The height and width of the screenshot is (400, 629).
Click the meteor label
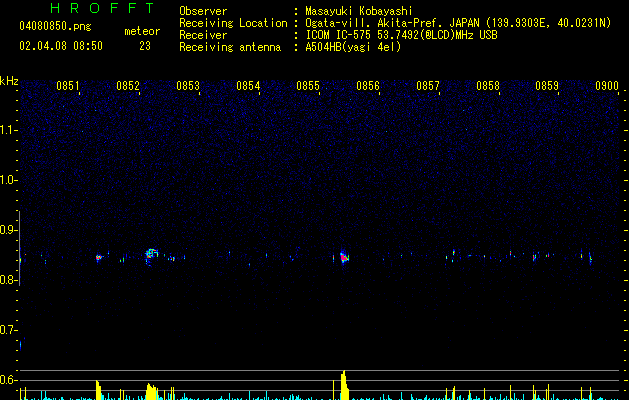click(x=142, y=31)
